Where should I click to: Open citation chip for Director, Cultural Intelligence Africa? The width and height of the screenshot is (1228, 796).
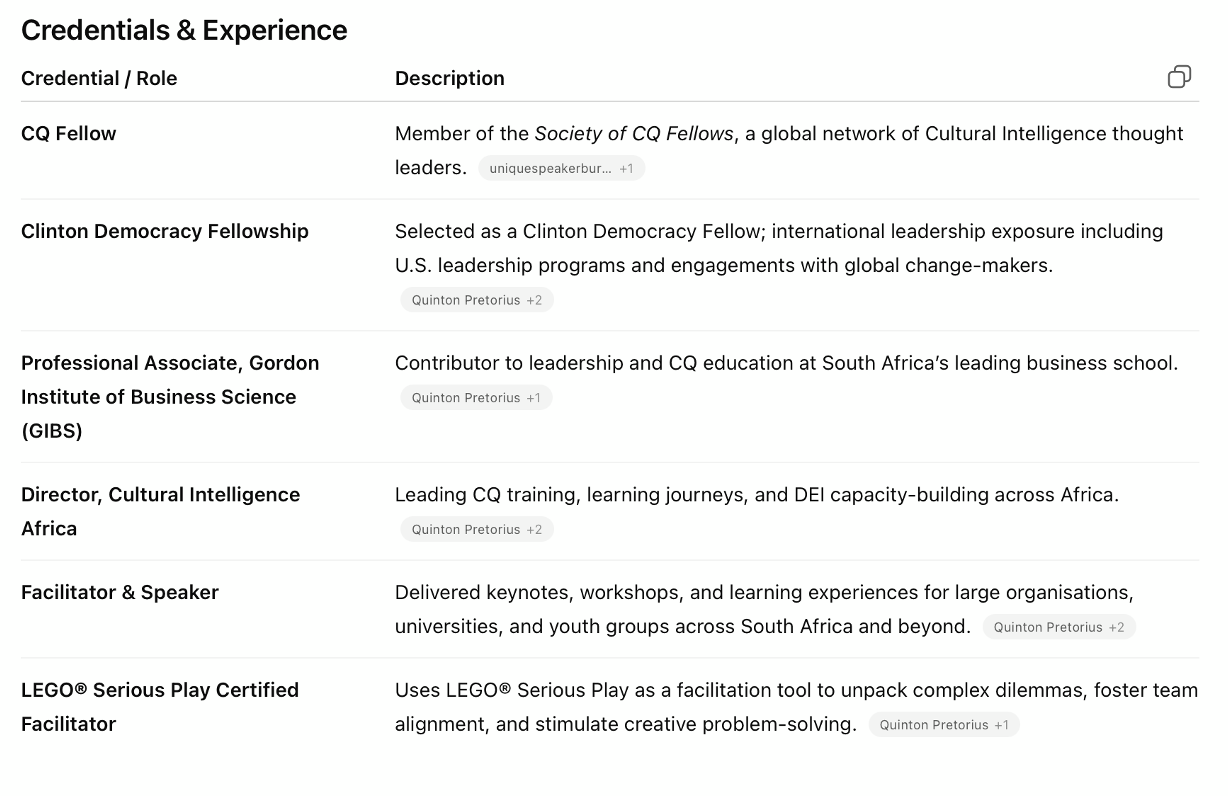coord(477,530)
